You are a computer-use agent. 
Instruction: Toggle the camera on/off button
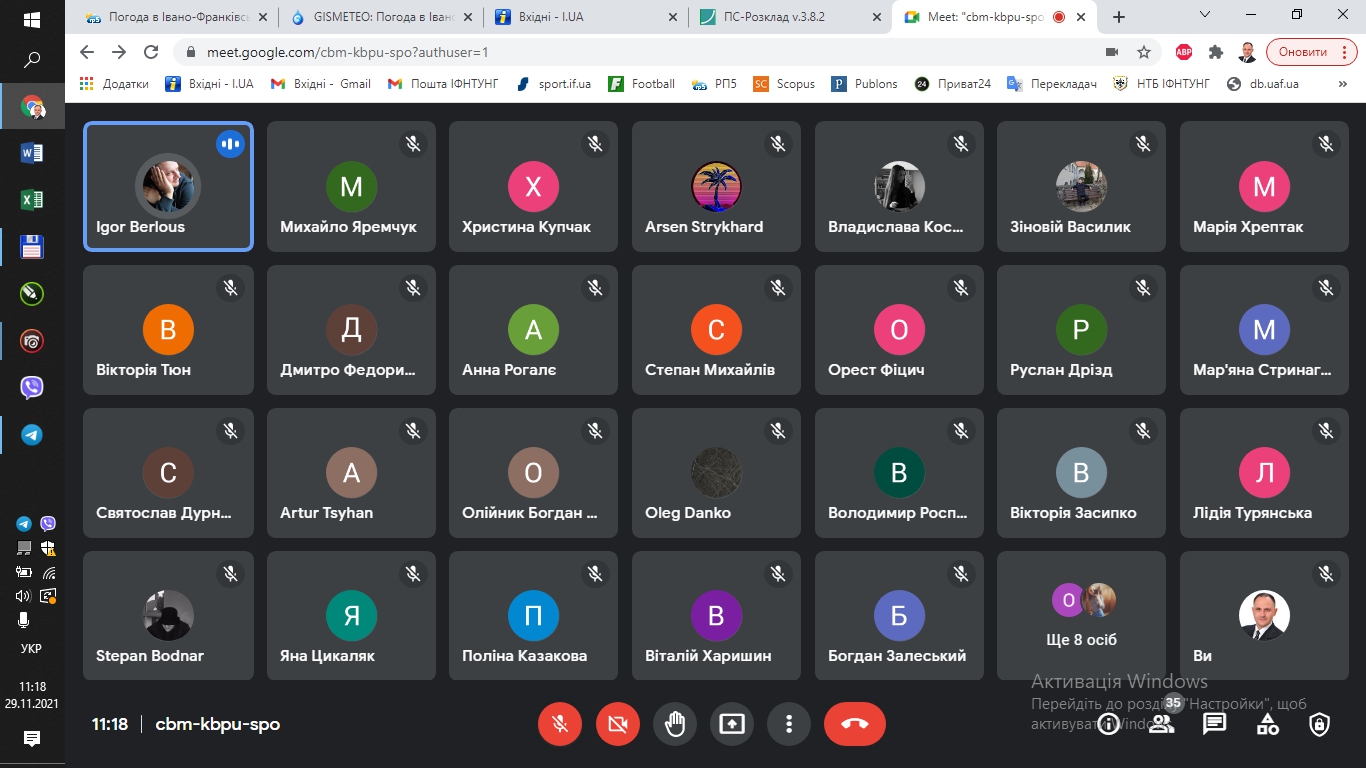[x=617, y=724]
